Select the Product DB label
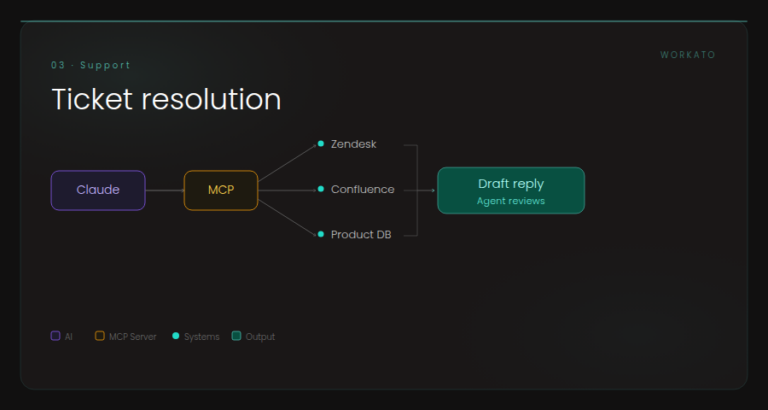768x410 pixels. tap(361, 235)
